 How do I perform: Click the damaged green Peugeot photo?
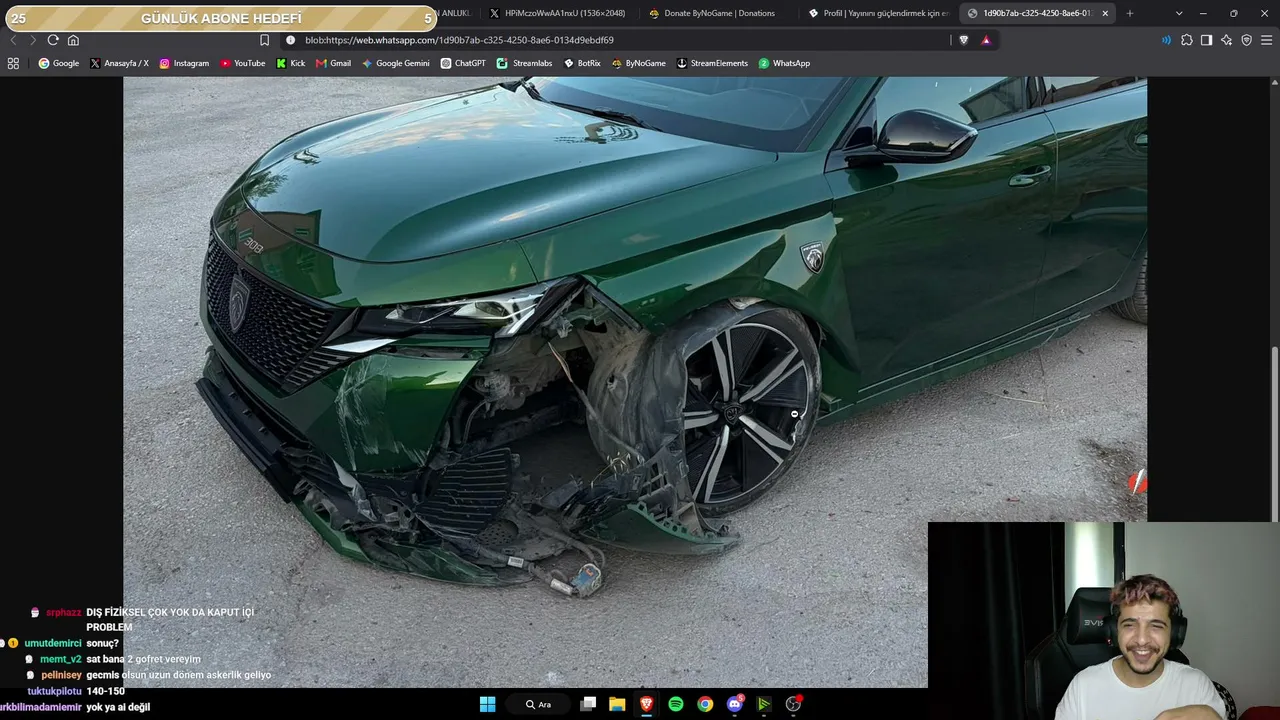tap(635, 382)
